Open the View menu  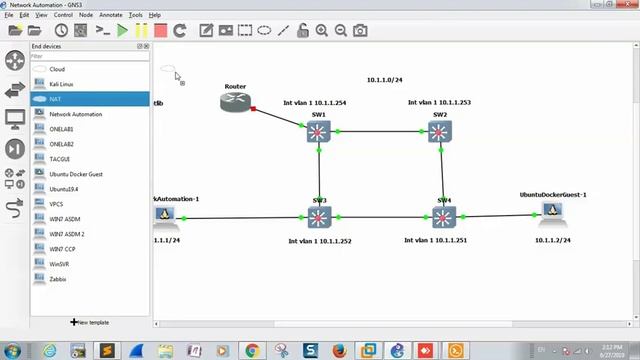[x=41, y=15]
